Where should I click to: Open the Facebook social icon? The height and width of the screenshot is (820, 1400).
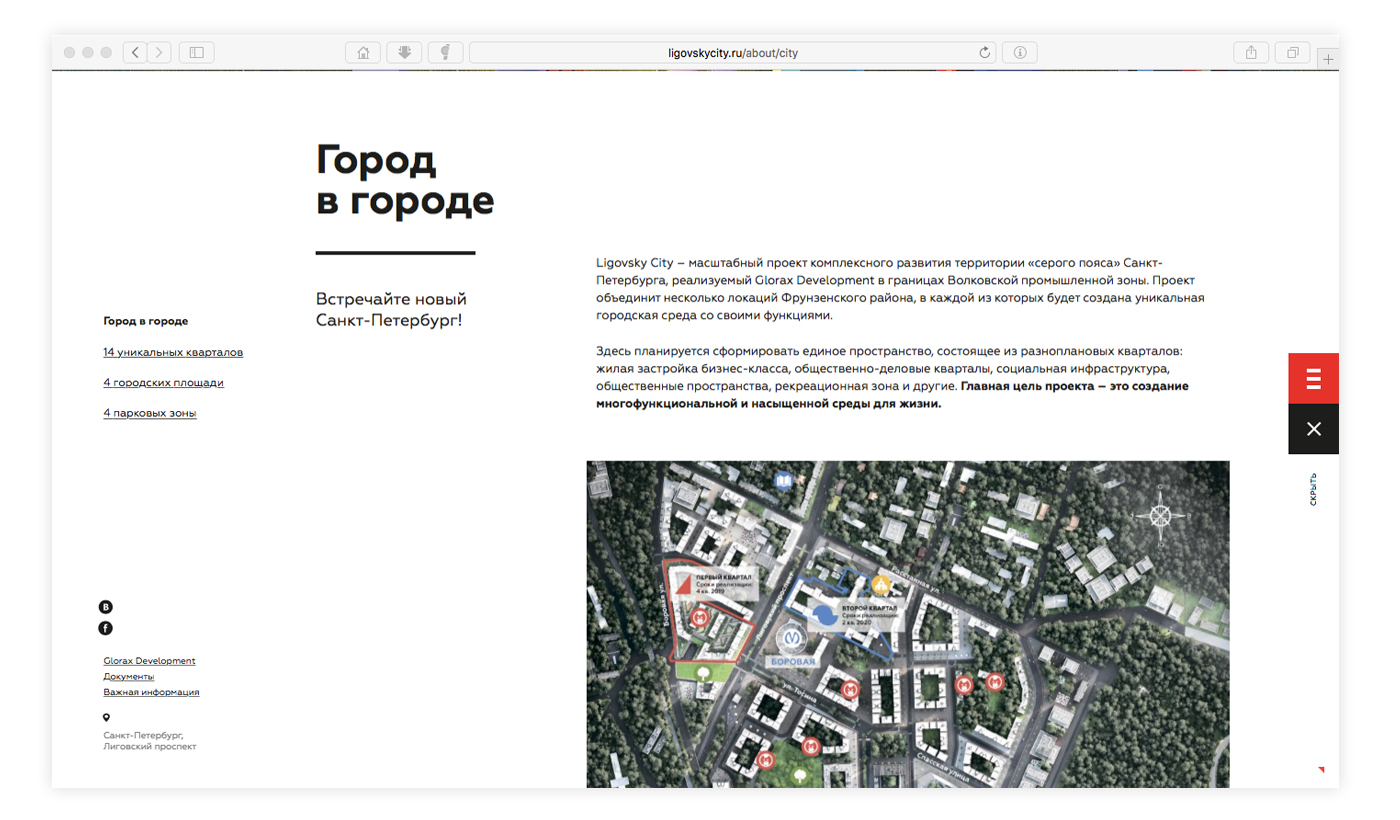coord(105,628)
